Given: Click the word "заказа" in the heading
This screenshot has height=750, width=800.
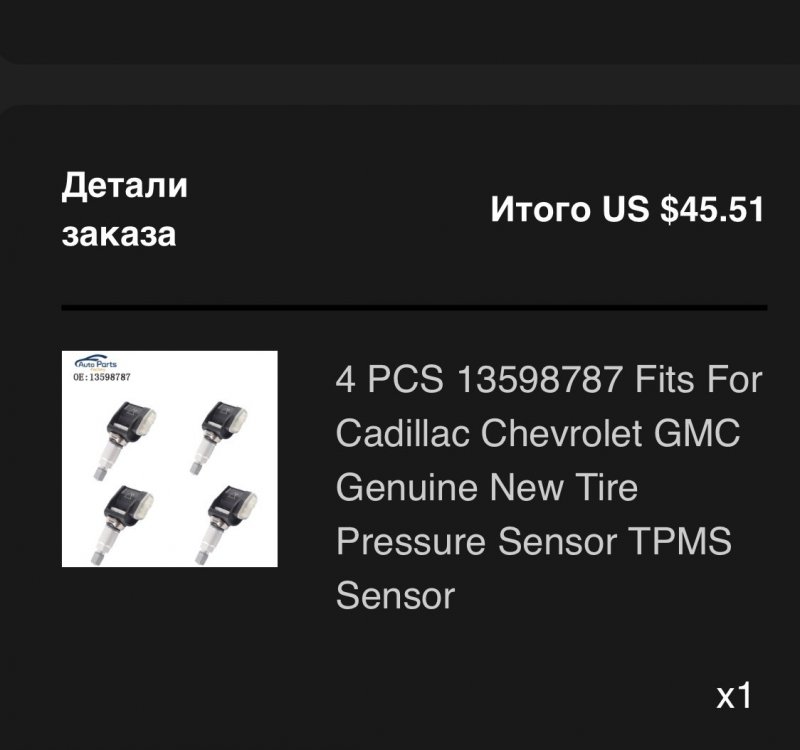Looking at the screenshot, I should (119, 235).
